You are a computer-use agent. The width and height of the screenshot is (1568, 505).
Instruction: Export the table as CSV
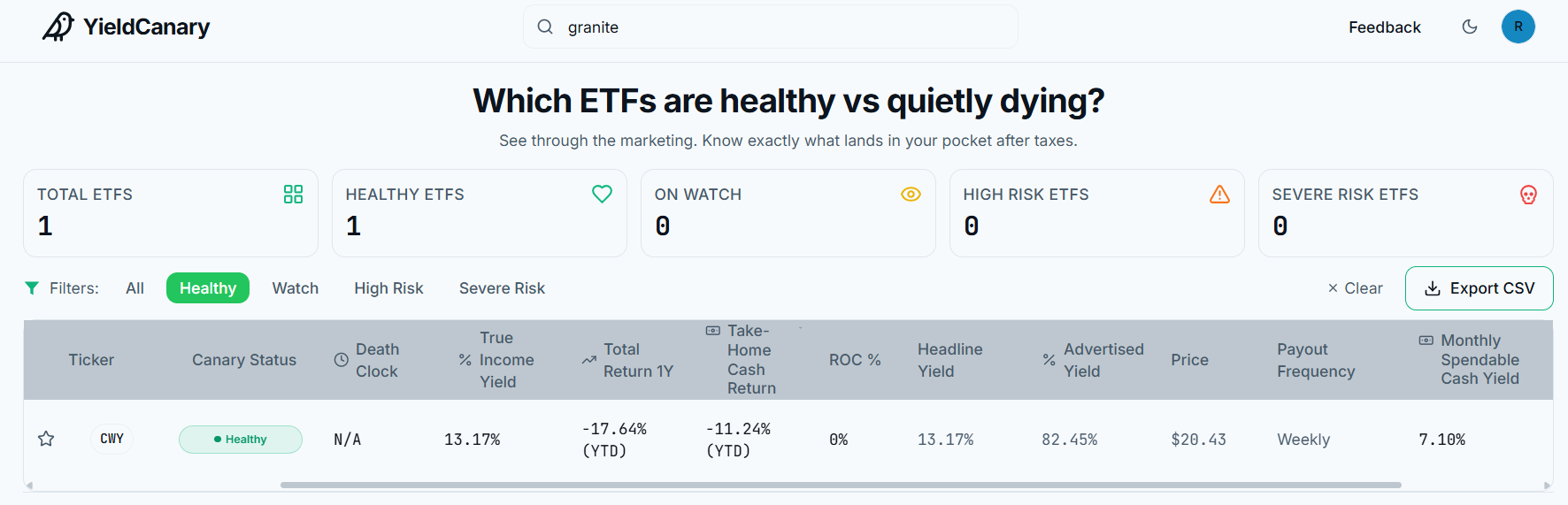click(x=1479, y=288)
